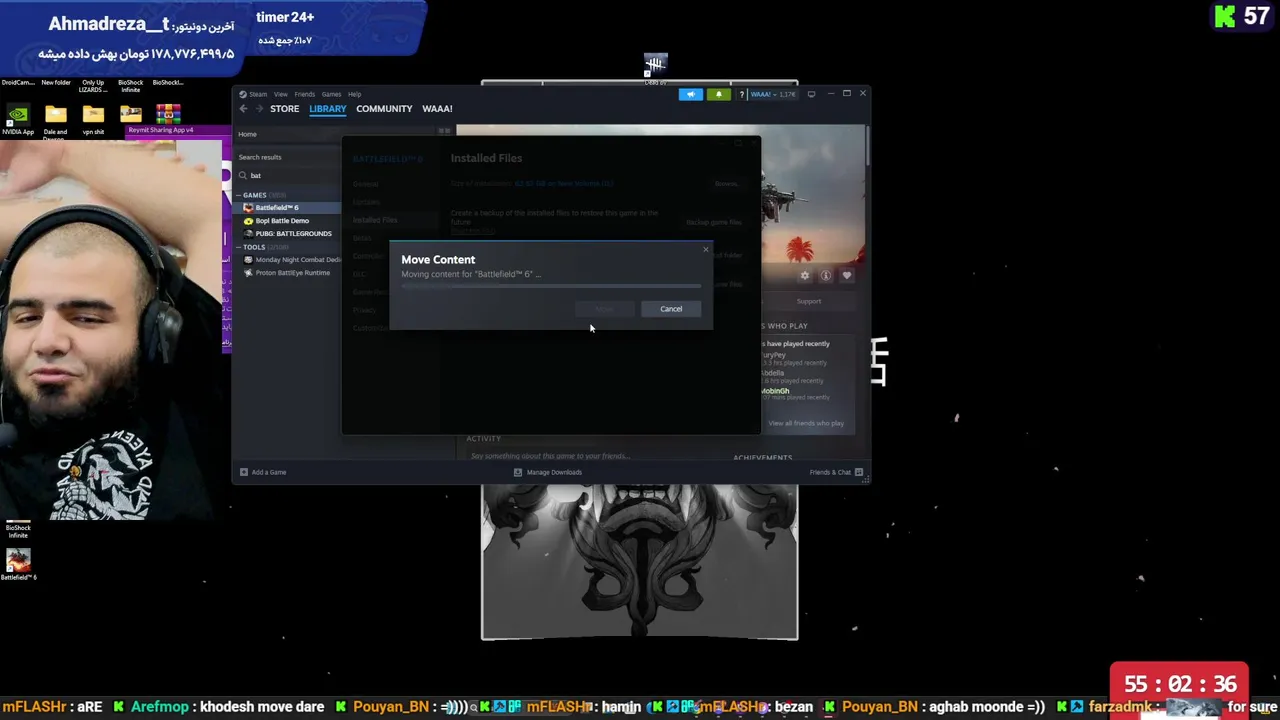Cancel the Move Content operation

click(671, 309)
